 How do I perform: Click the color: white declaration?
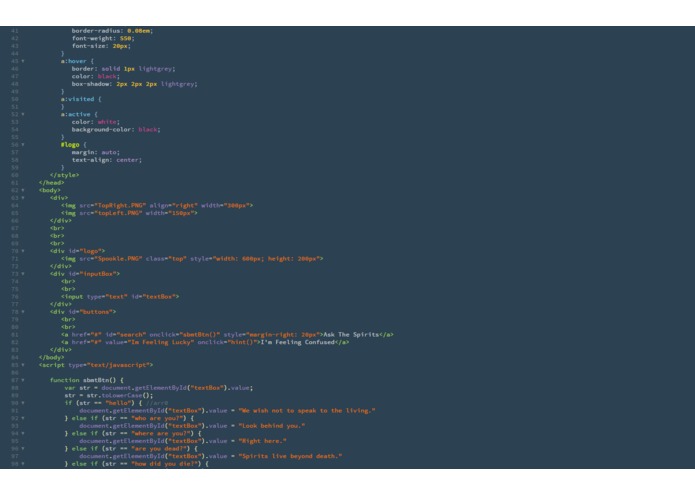tap(95, 122)
